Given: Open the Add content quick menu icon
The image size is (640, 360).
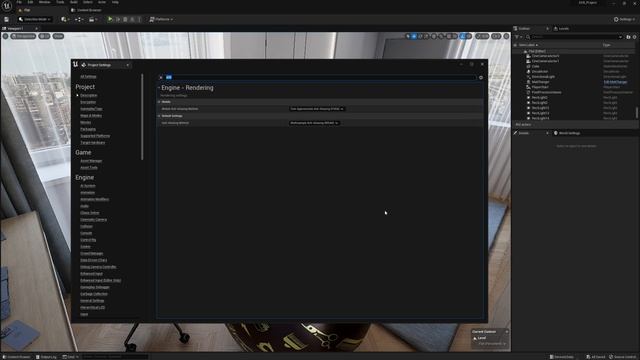Looking at the screenshot, I should [64, 19].
